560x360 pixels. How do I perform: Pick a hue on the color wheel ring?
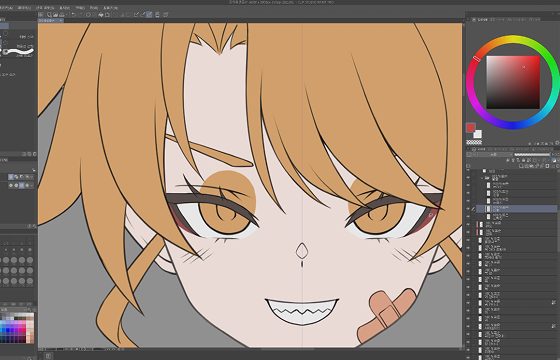tap(513, 39)
